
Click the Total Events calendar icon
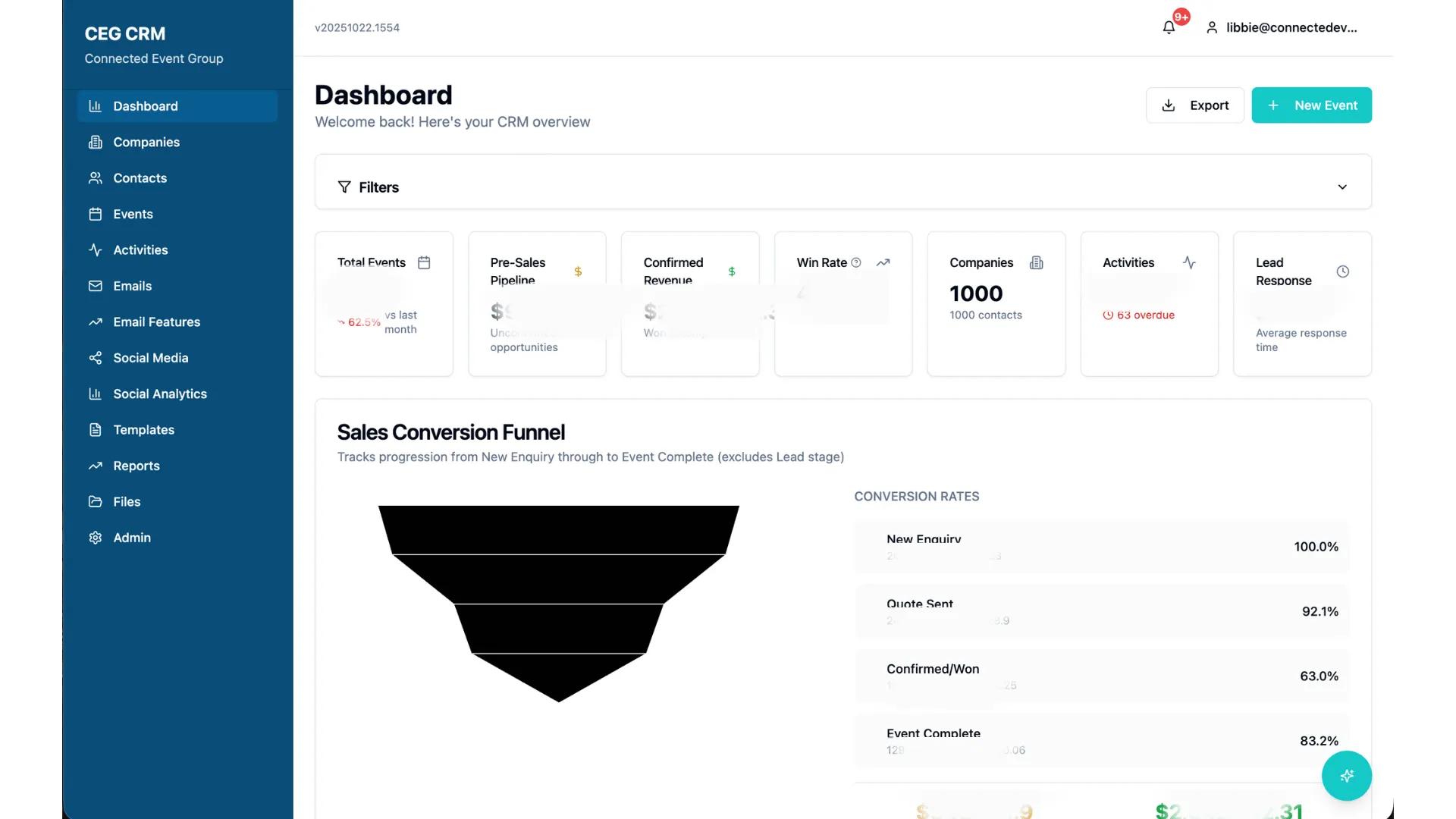[424, 262]
